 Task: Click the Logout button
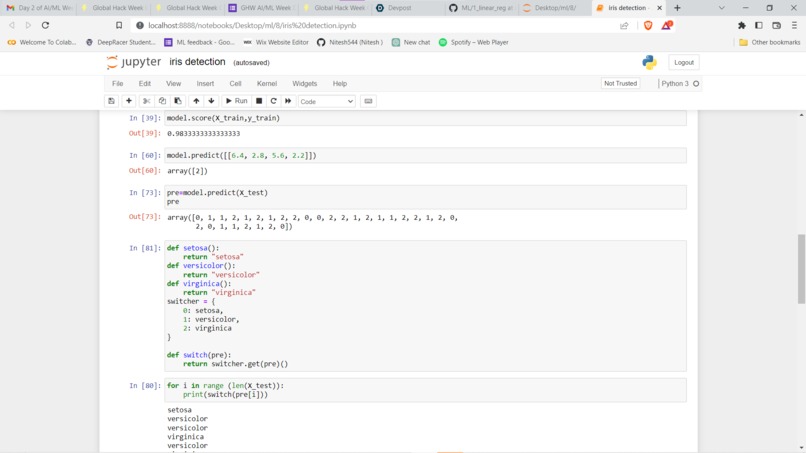(x=684, y=62)
